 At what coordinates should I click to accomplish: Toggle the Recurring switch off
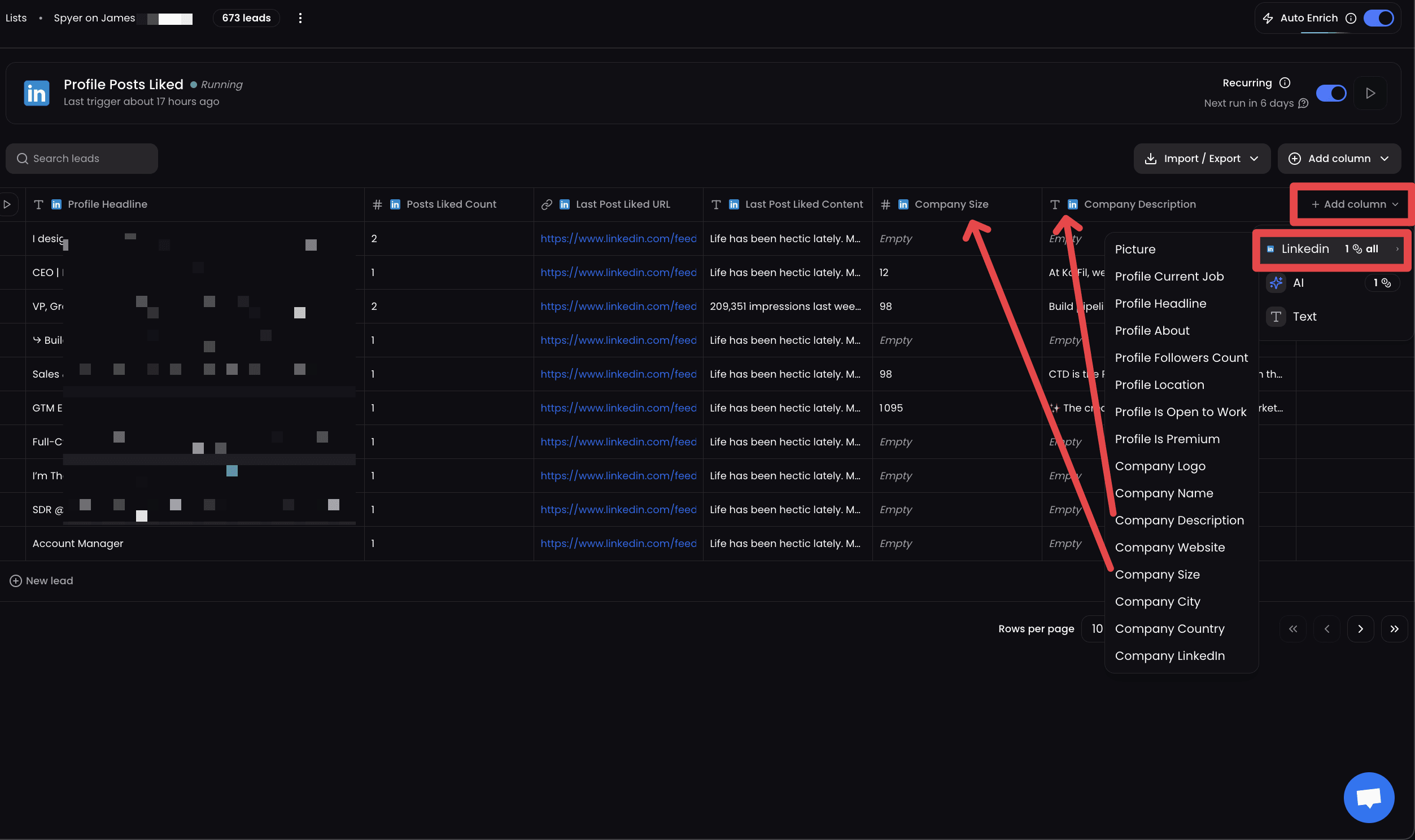pyautogui.click(x=1331, y=93)
